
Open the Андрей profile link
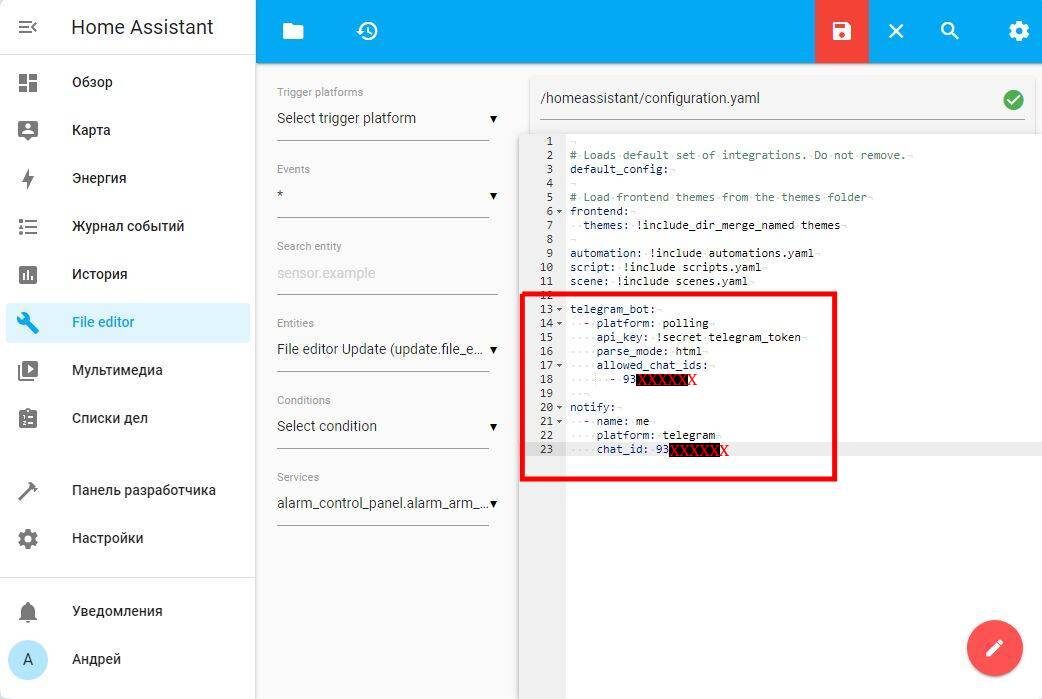coord(96,660)
